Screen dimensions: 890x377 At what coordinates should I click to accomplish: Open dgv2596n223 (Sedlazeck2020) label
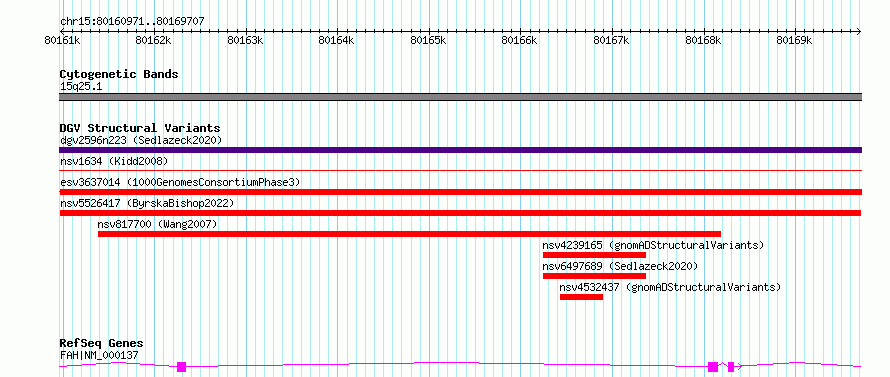coord(141,140)
